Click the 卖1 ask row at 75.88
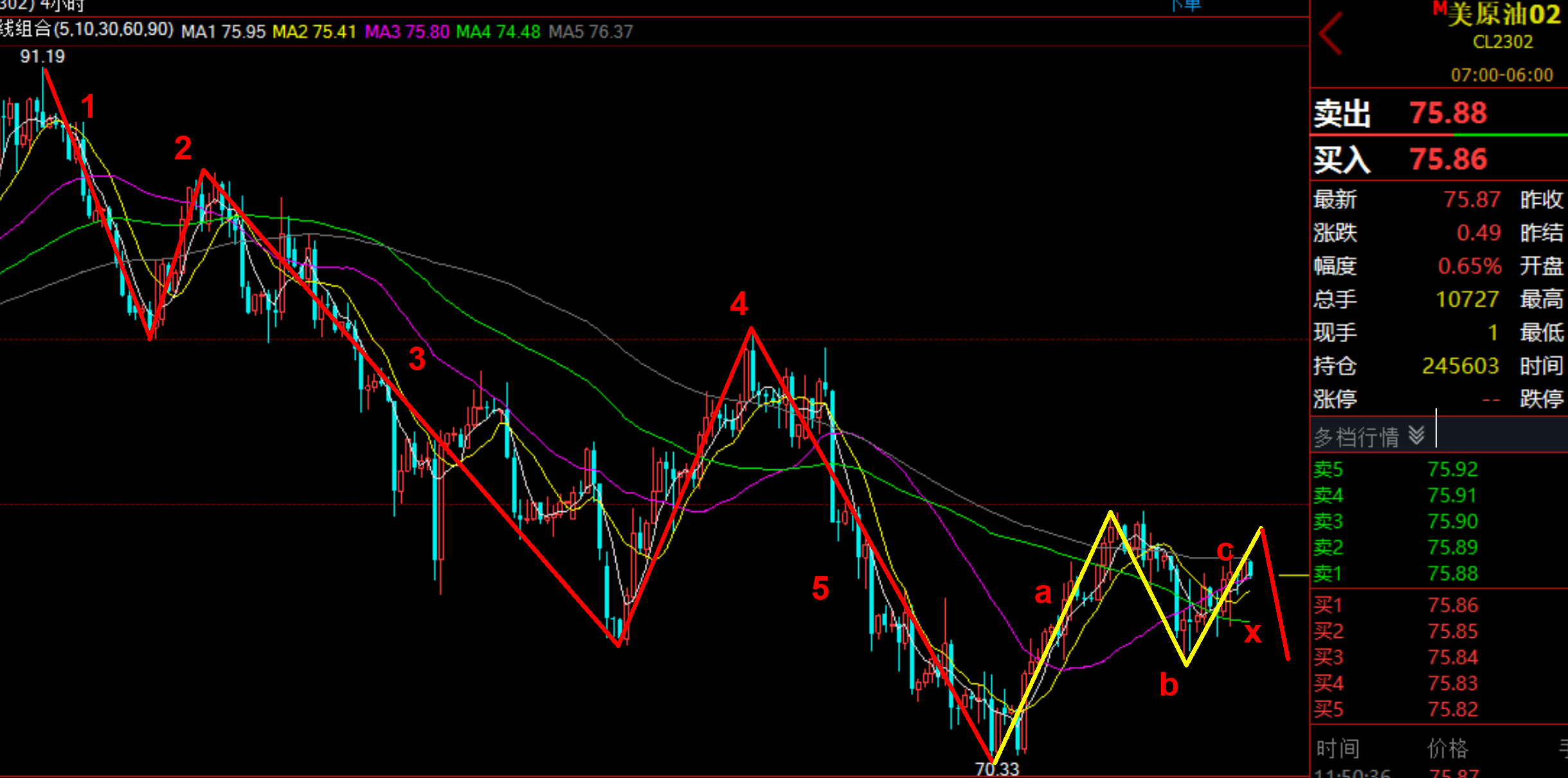 [1395, 574]
